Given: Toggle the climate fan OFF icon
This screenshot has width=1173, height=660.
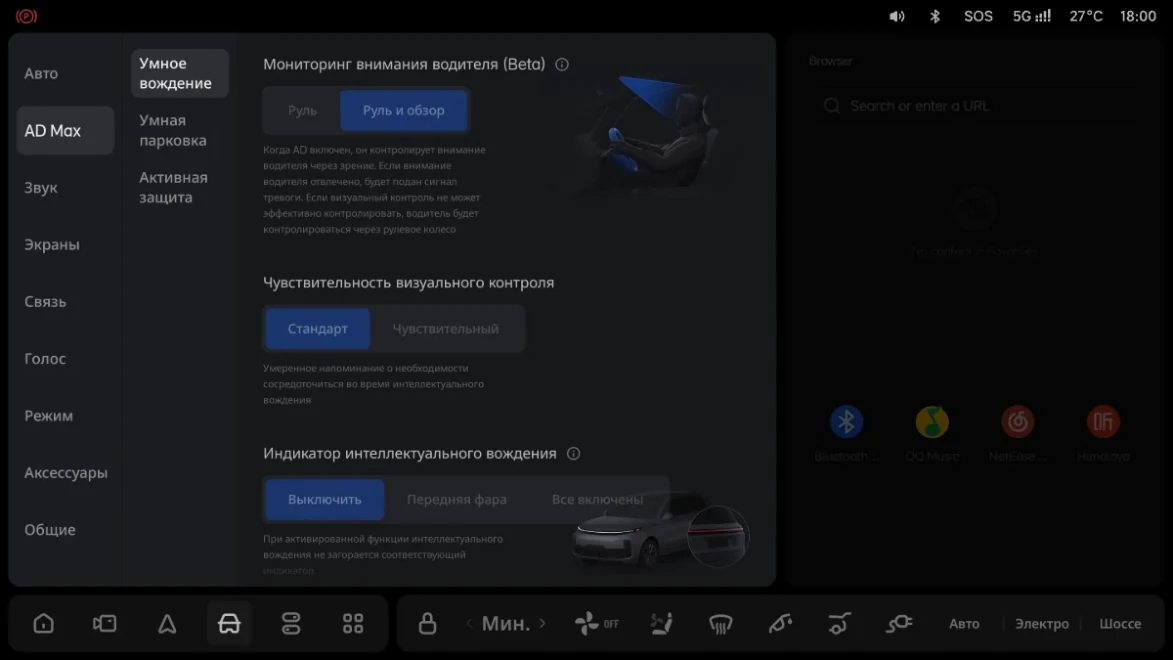Looking at the screenshot, I should tap(596, 623).
